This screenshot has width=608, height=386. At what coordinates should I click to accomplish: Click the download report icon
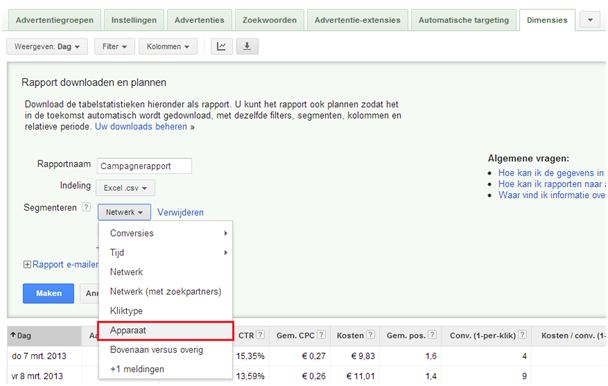tap(247, 47)
